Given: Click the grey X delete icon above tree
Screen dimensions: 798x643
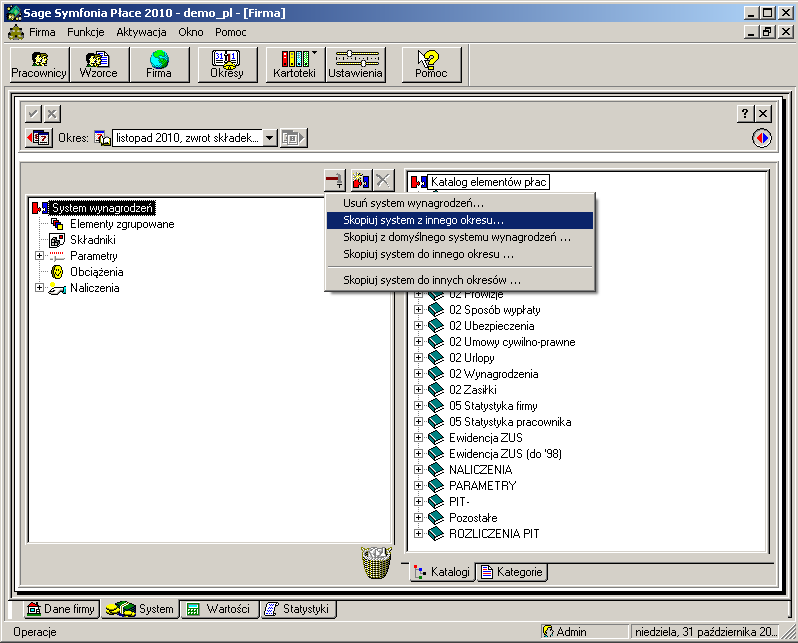Looking at the screenshot, I should click(383, 180).
